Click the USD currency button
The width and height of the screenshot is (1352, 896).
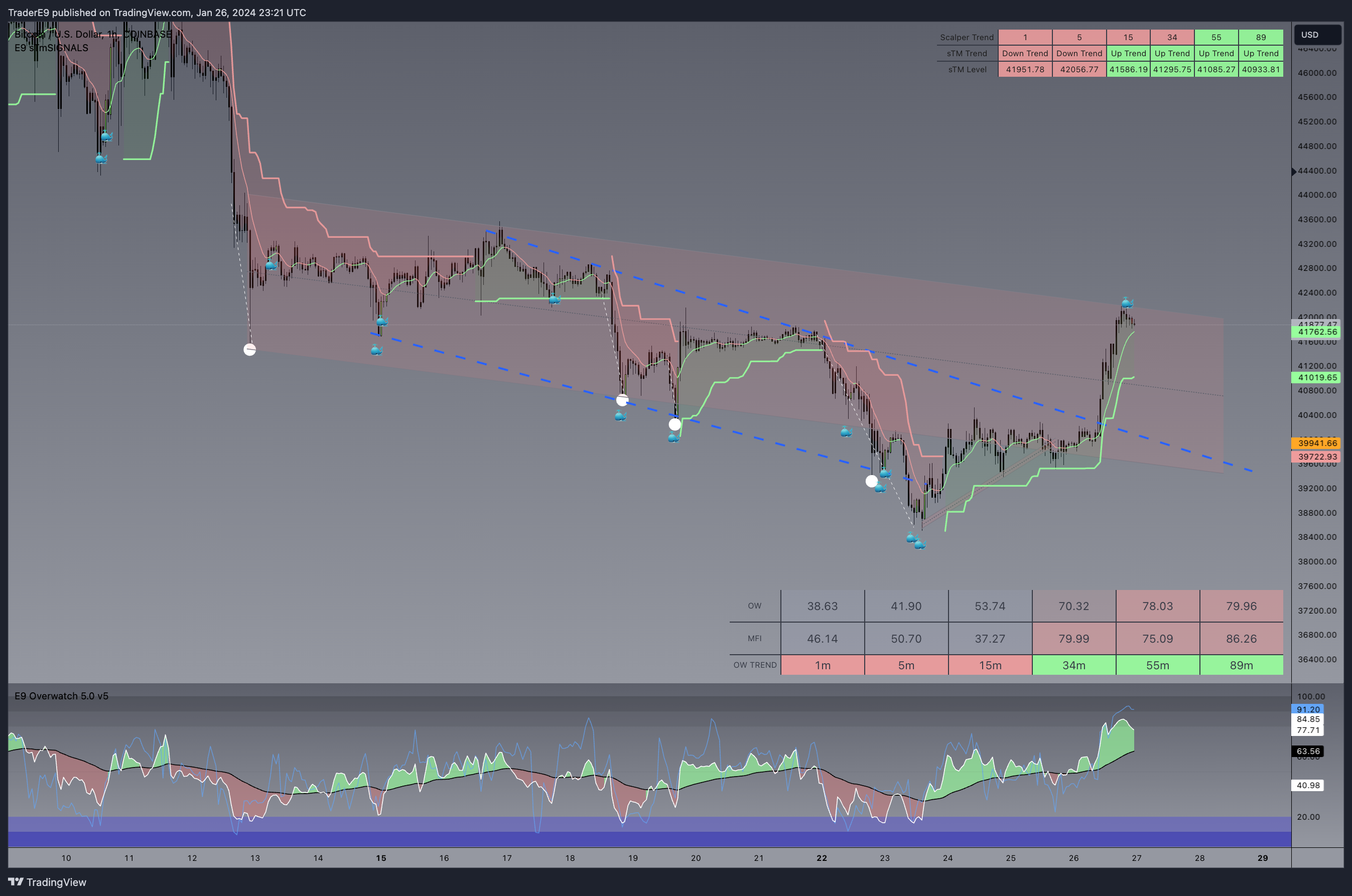pos(1317,35)
